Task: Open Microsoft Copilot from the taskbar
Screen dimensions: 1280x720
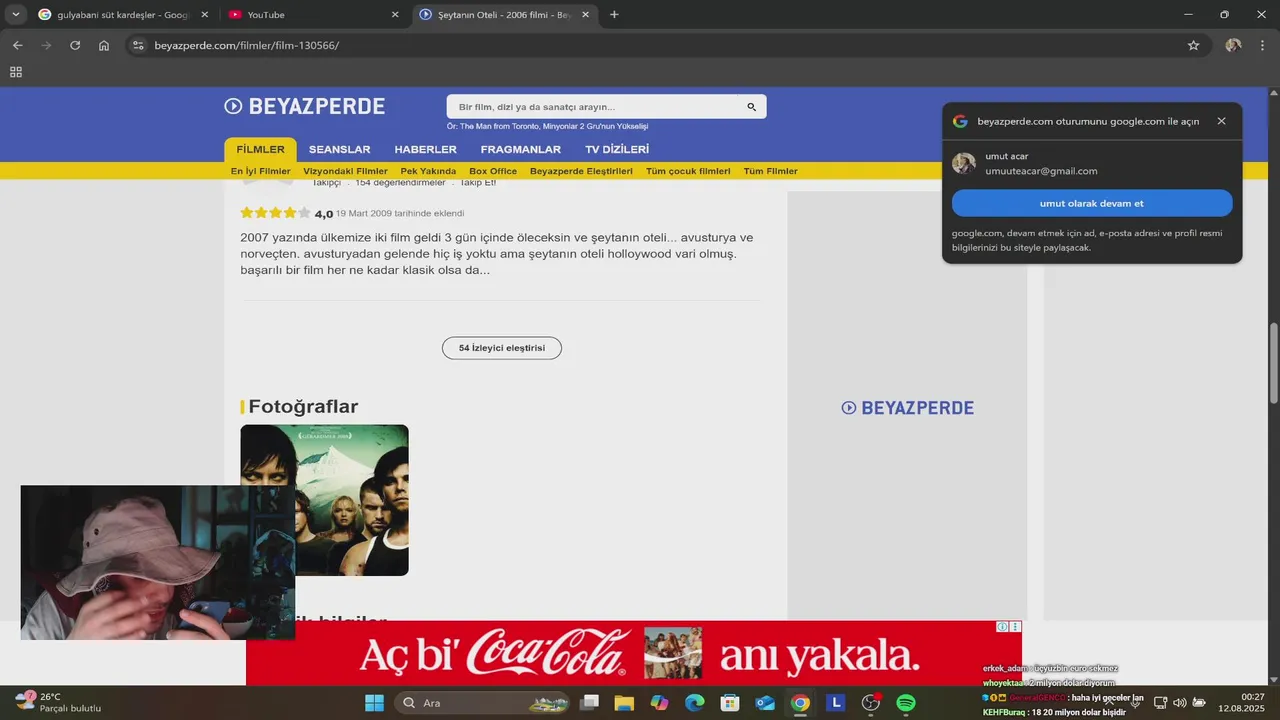Action: [659, 703]
